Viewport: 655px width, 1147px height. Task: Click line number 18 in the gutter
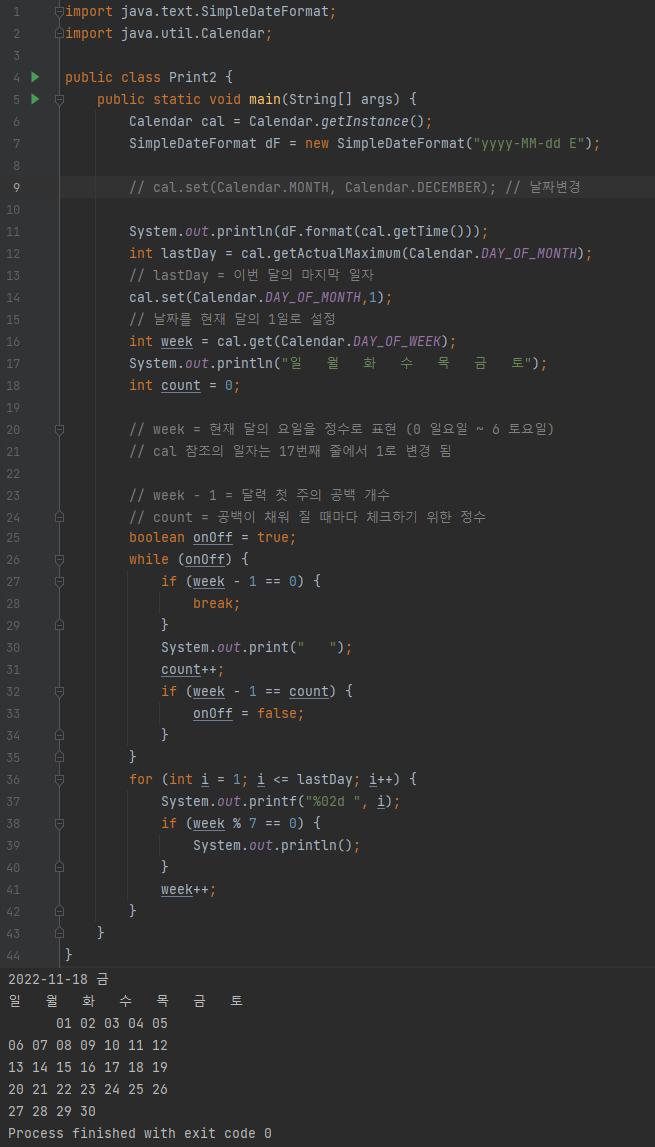pyautogui.click(x=14, y=385)
